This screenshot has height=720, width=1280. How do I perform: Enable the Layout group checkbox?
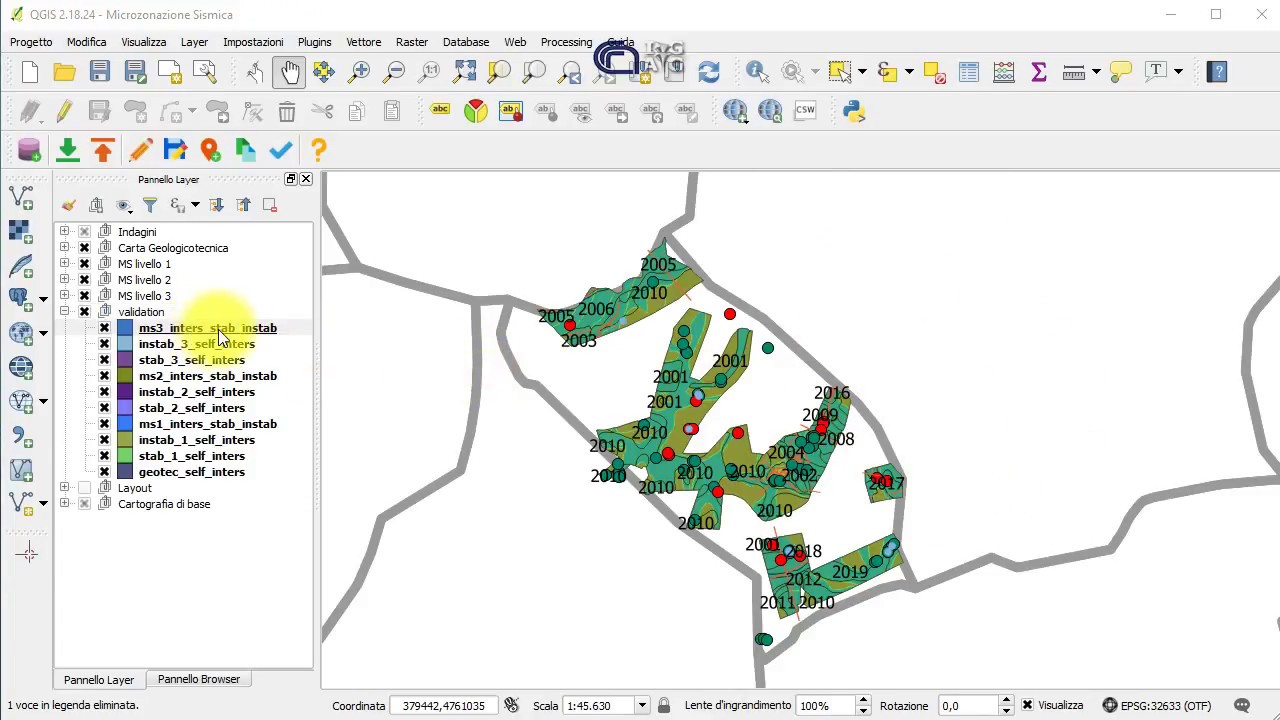[x=84, y=488]
